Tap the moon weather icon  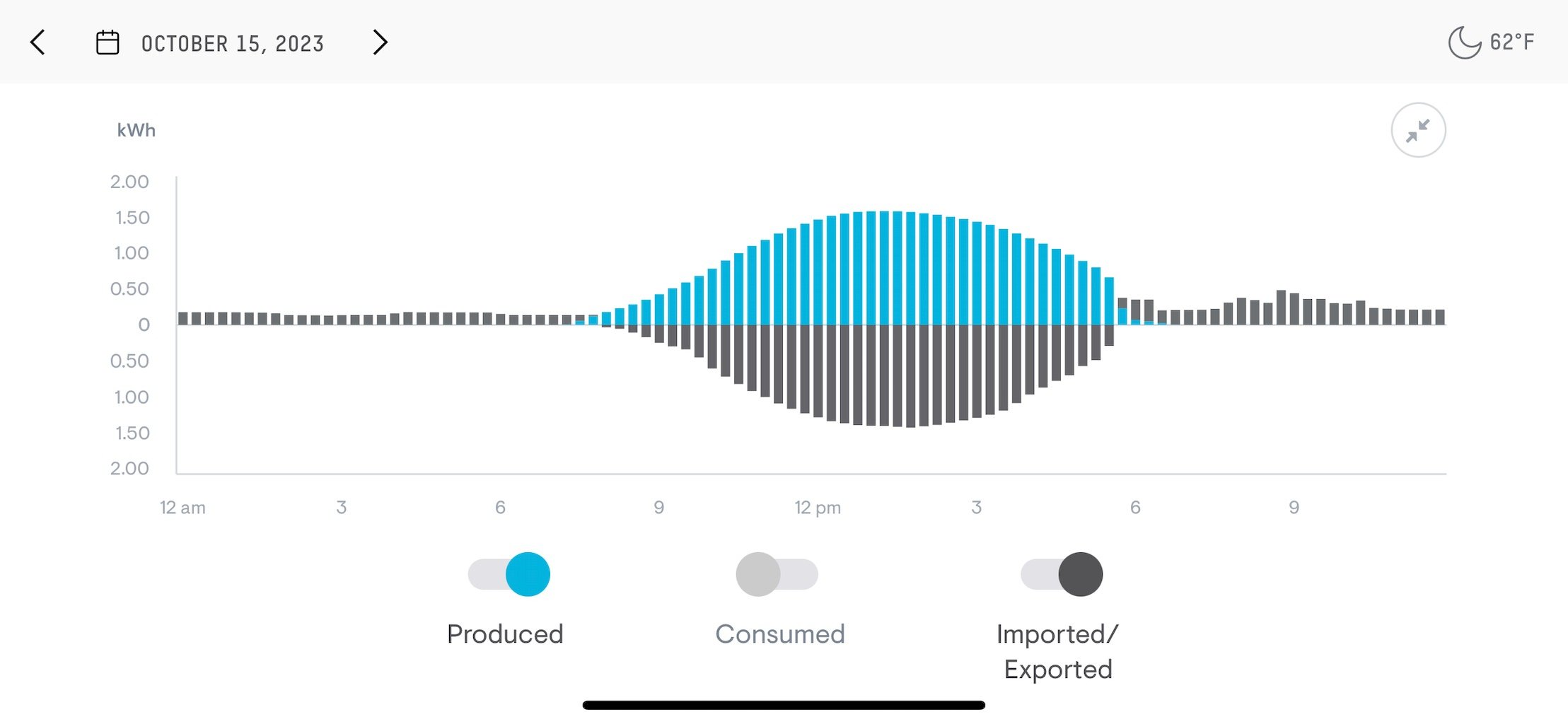(1464, 42)
